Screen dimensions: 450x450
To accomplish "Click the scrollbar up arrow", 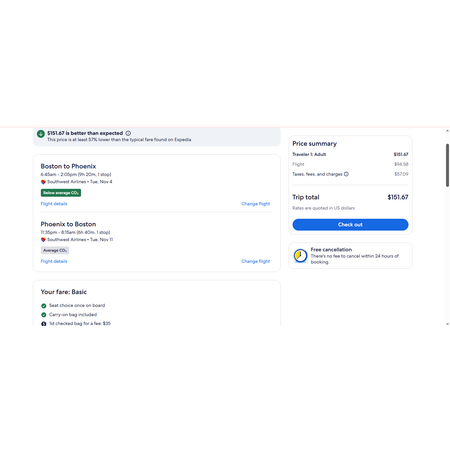I will coord(447,131).
